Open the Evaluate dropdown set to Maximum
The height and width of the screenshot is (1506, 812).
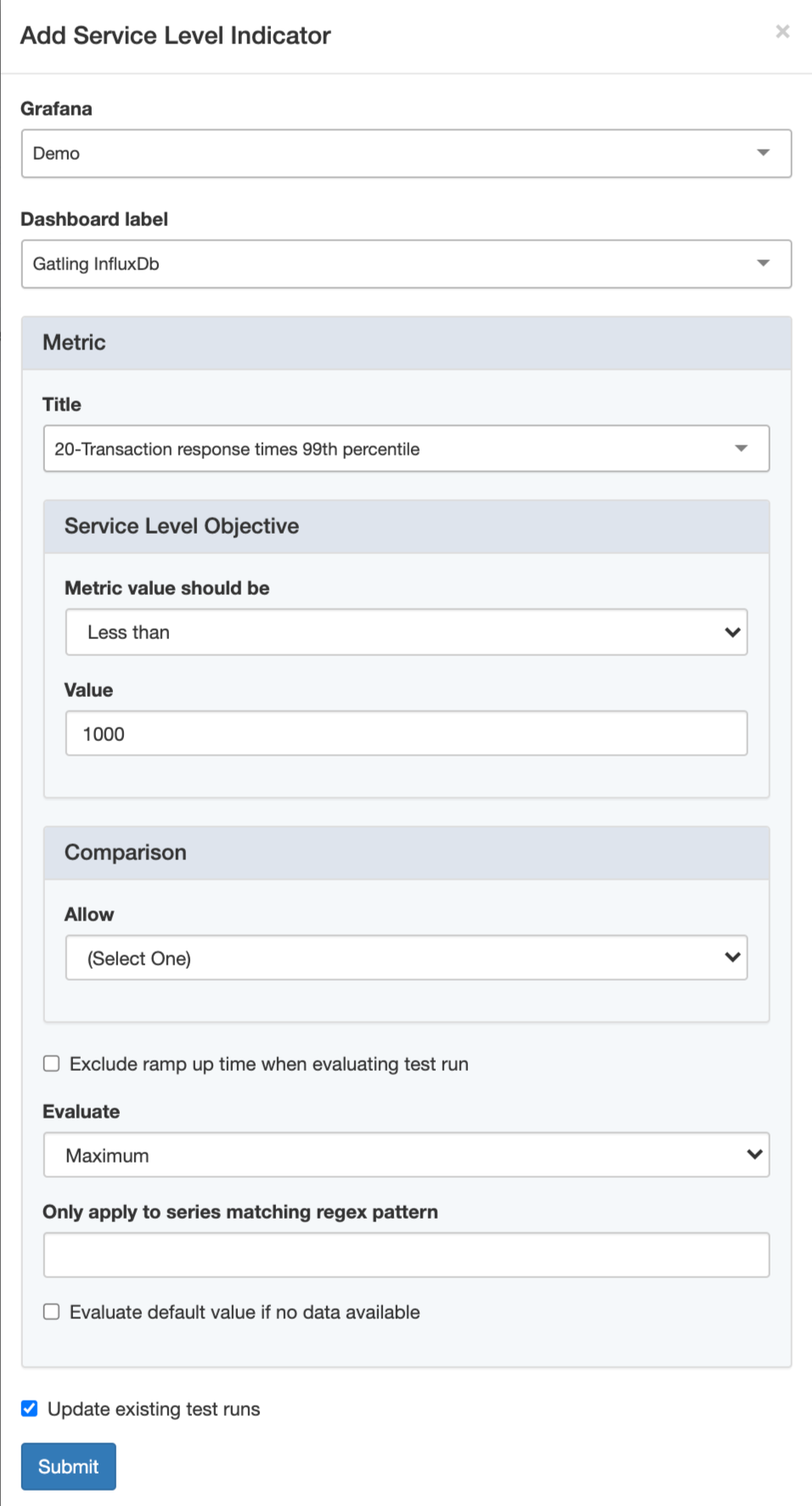406,1155
